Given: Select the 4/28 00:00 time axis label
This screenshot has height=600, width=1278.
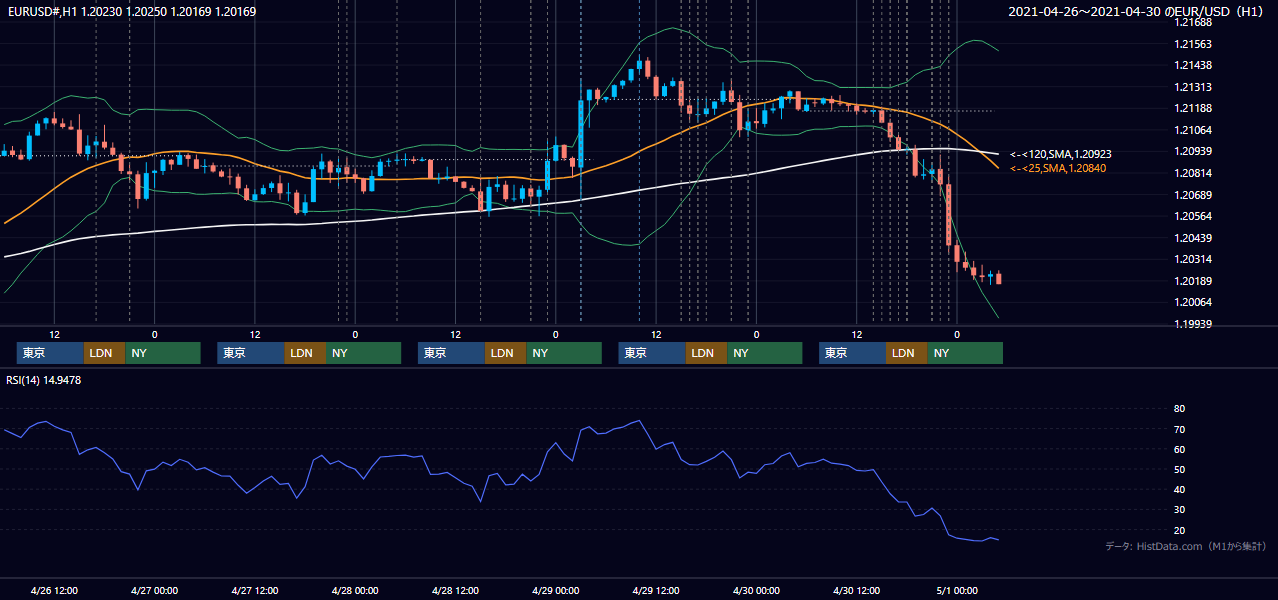Looking at the screenshot, I should pos(355,591).
